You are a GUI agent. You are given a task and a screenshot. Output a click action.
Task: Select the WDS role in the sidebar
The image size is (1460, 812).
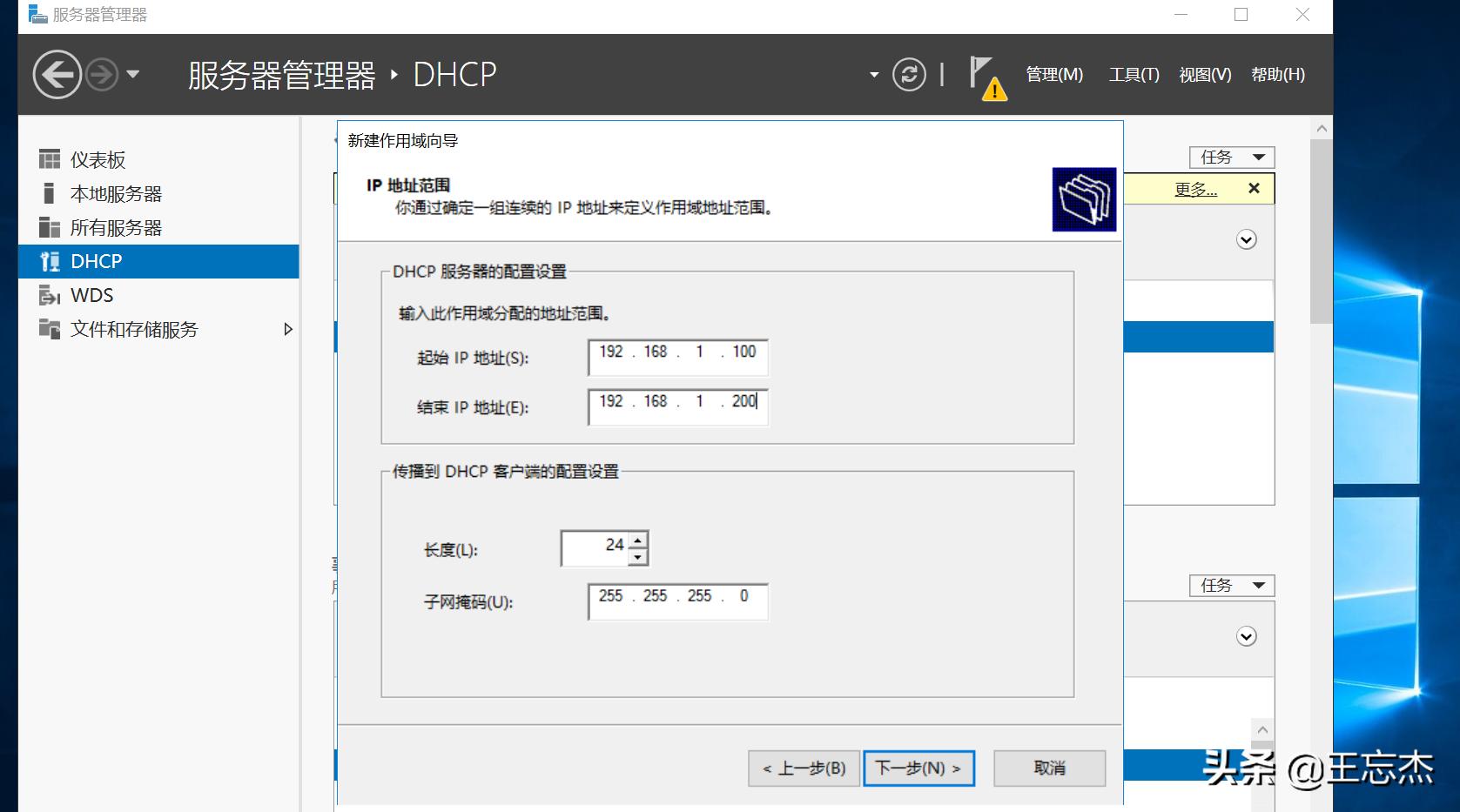point(91,295)
